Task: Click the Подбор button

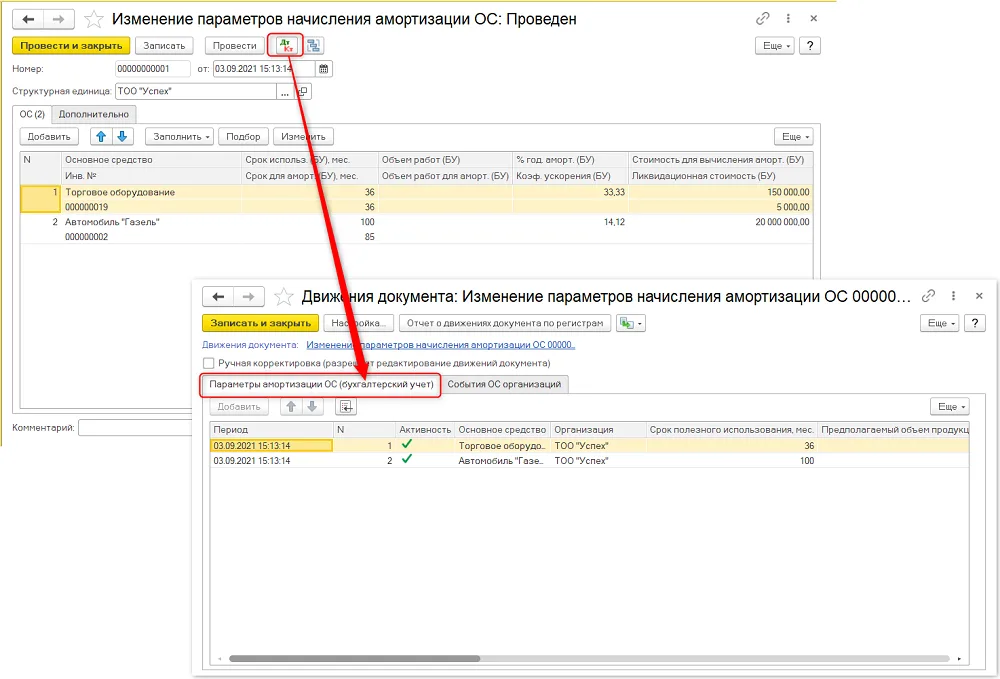Action: (243, 136)
